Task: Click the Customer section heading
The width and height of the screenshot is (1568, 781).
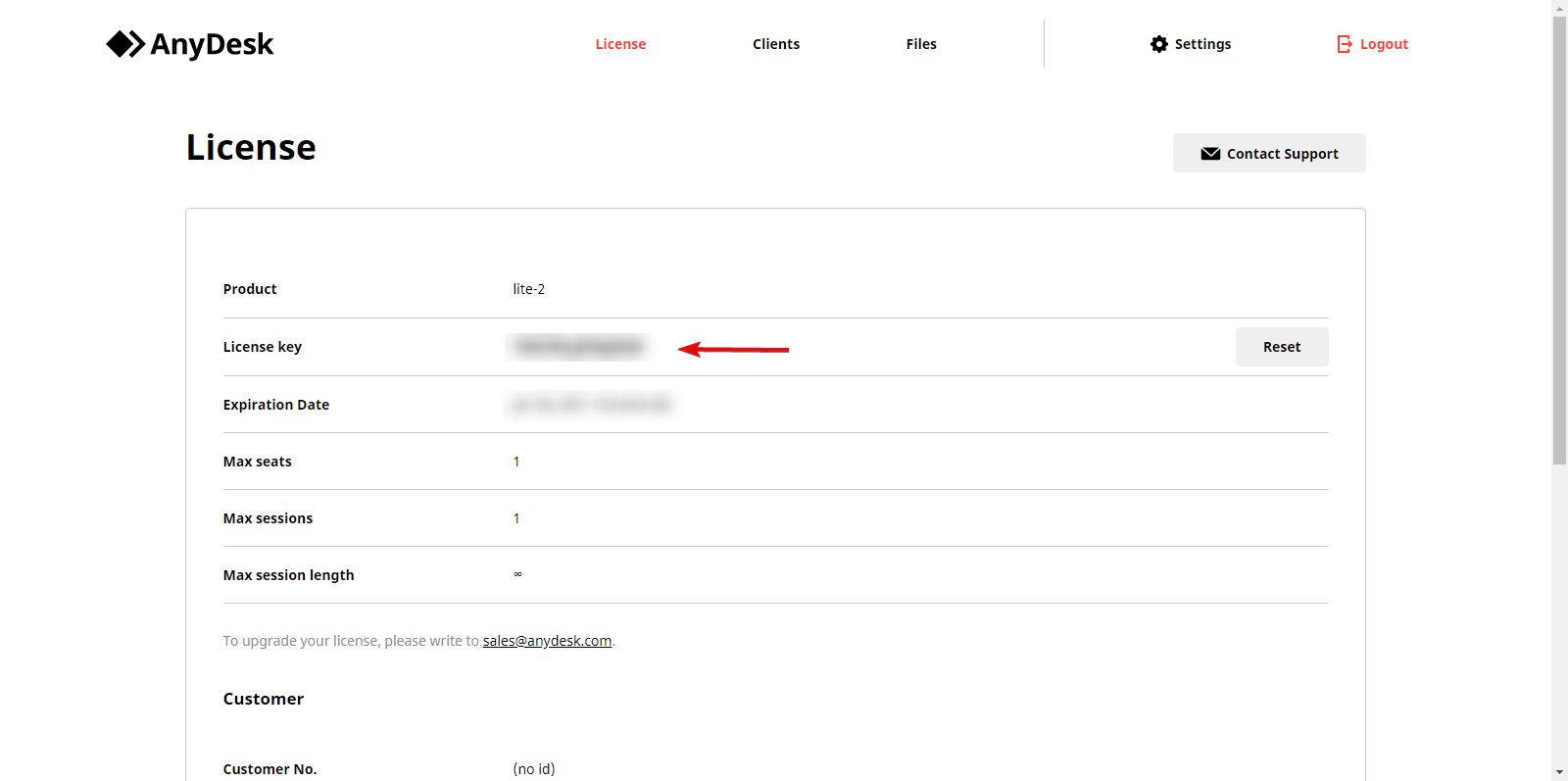Action: (x=264, y=699)
